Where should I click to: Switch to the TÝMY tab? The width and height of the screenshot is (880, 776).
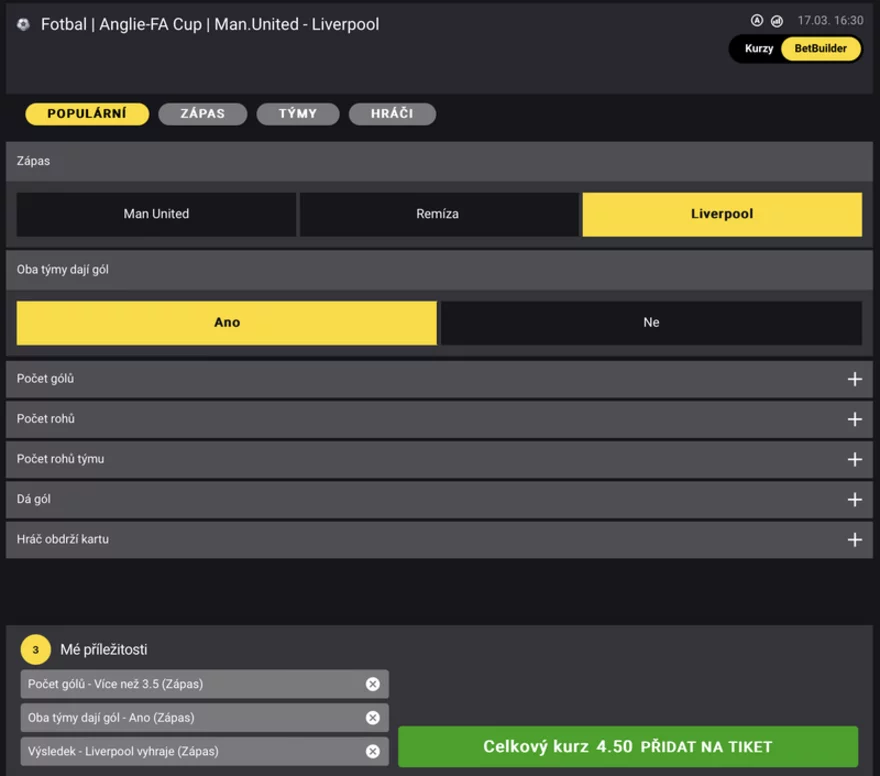[297, 114]
